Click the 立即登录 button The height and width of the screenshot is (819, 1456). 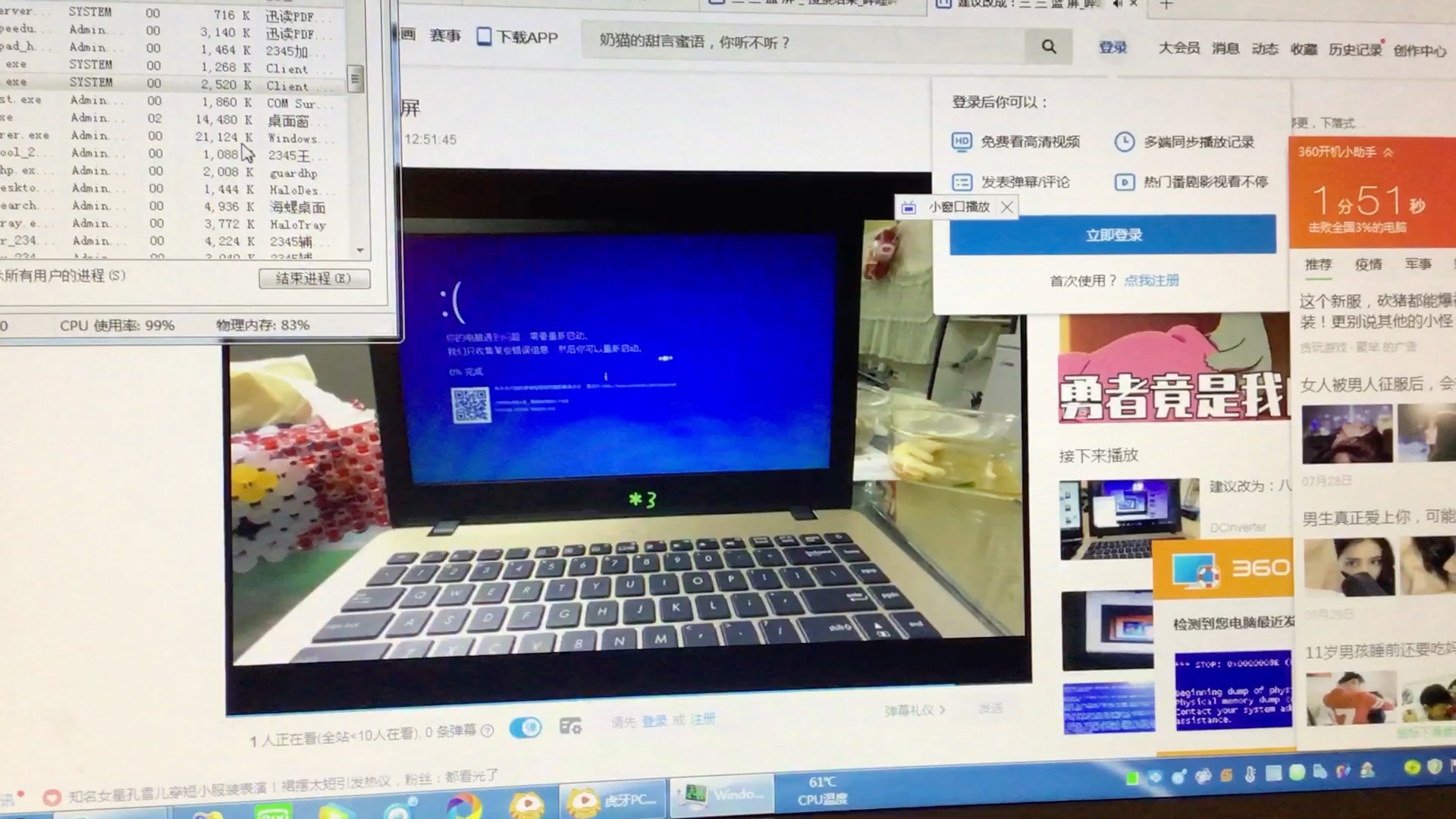point(1112,234)
